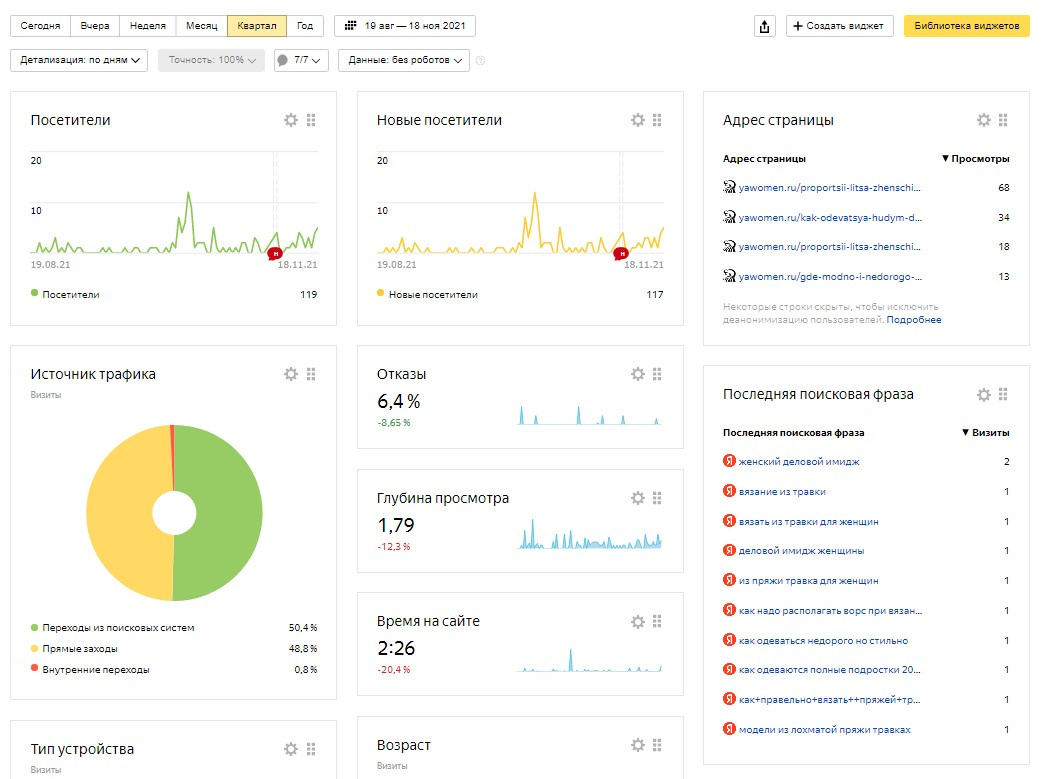Viewport: 1059px width, 779px height.
Task: Open Данные: без роботов dropdown
Action: [403, 60]
